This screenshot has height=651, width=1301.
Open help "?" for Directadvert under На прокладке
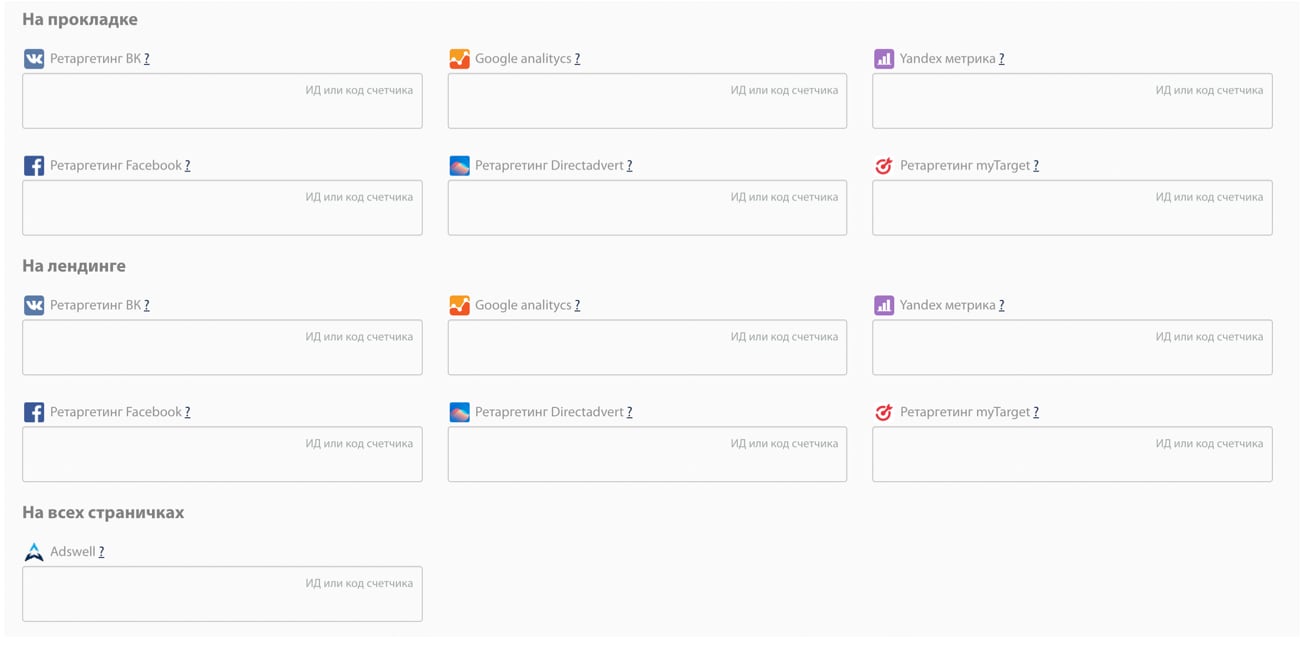(629, 166)
